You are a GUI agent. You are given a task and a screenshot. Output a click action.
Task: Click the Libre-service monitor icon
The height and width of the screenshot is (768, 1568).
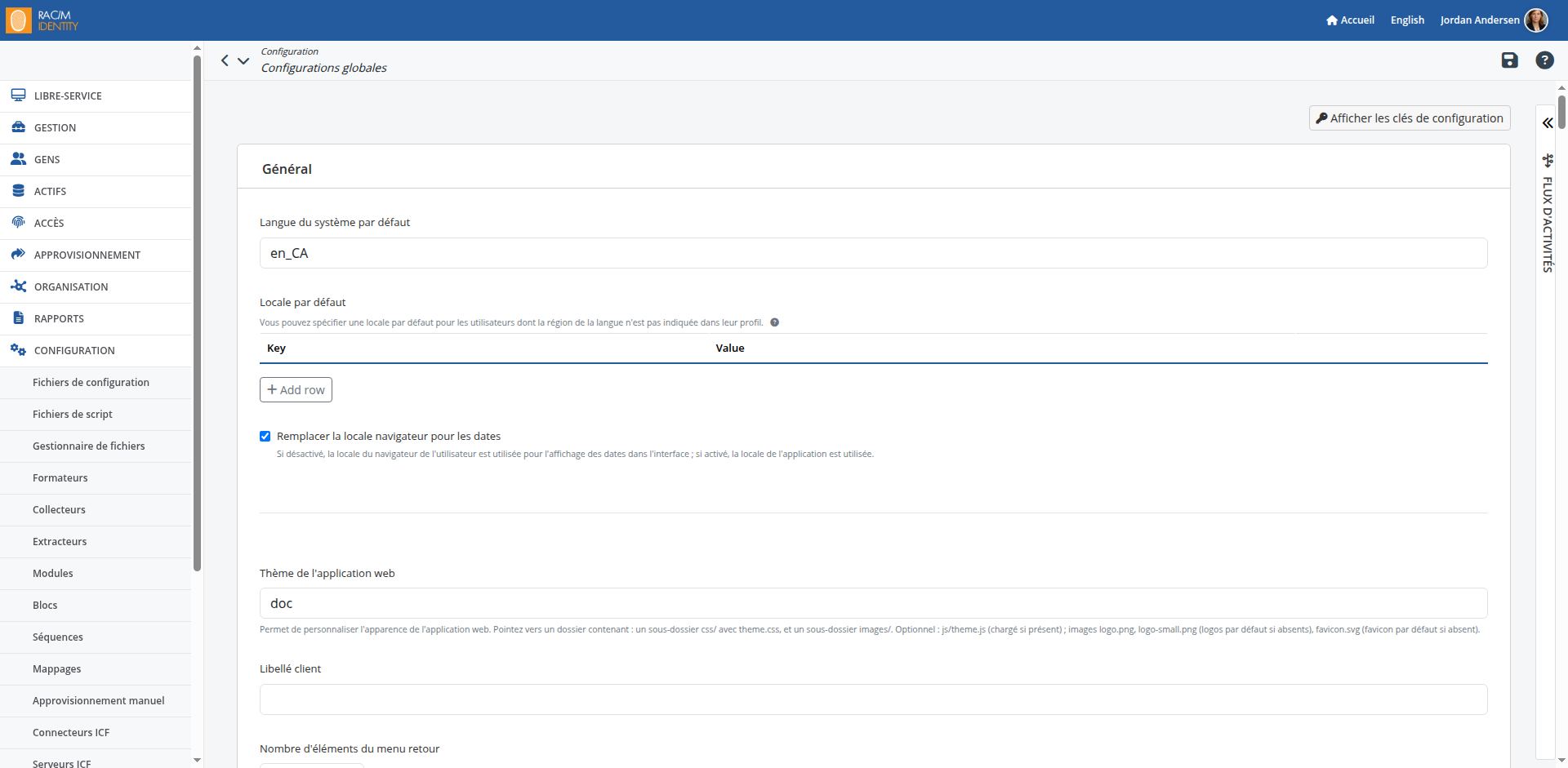(18, 95)
